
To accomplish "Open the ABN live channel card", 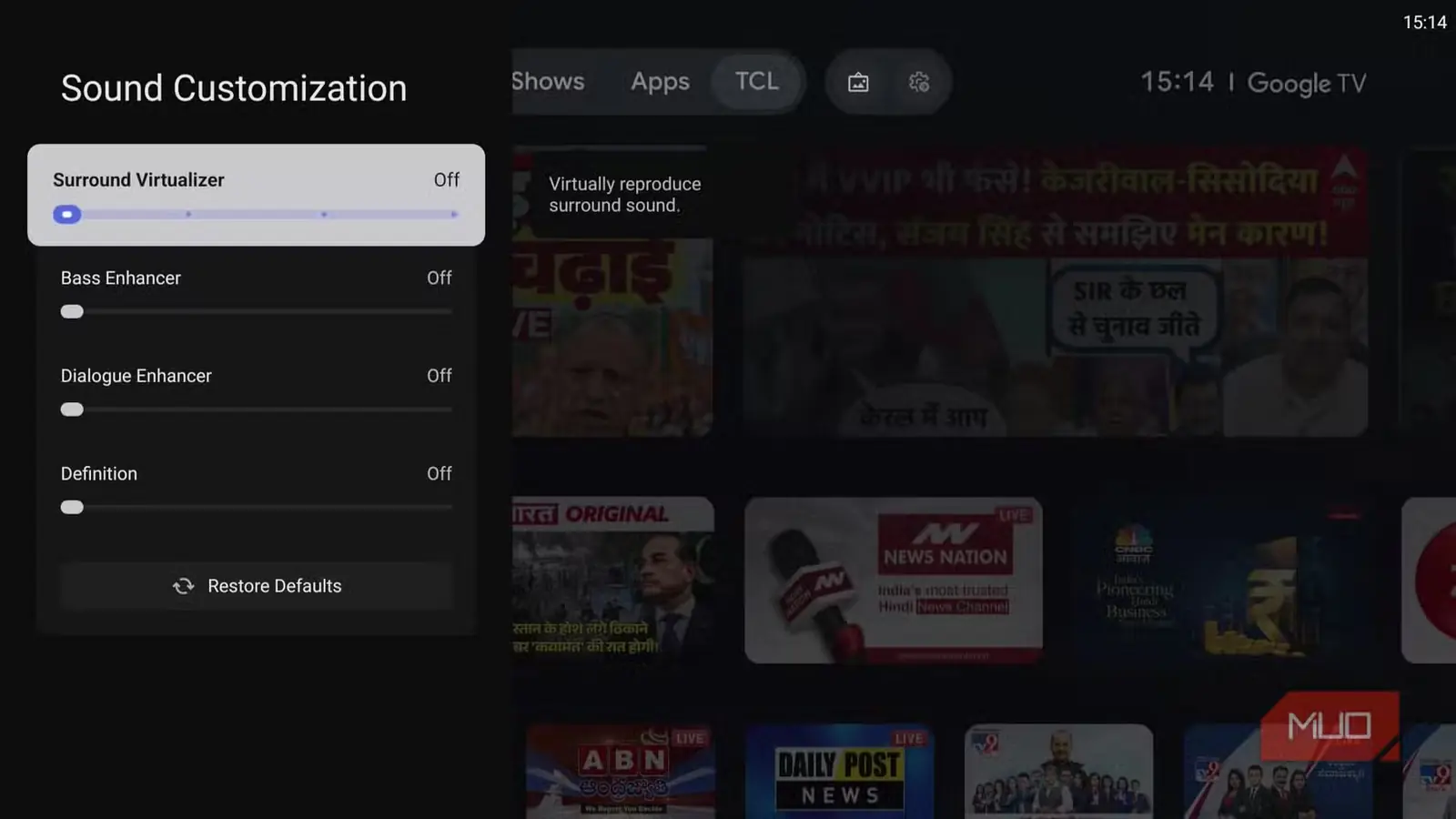I will 621,772.
